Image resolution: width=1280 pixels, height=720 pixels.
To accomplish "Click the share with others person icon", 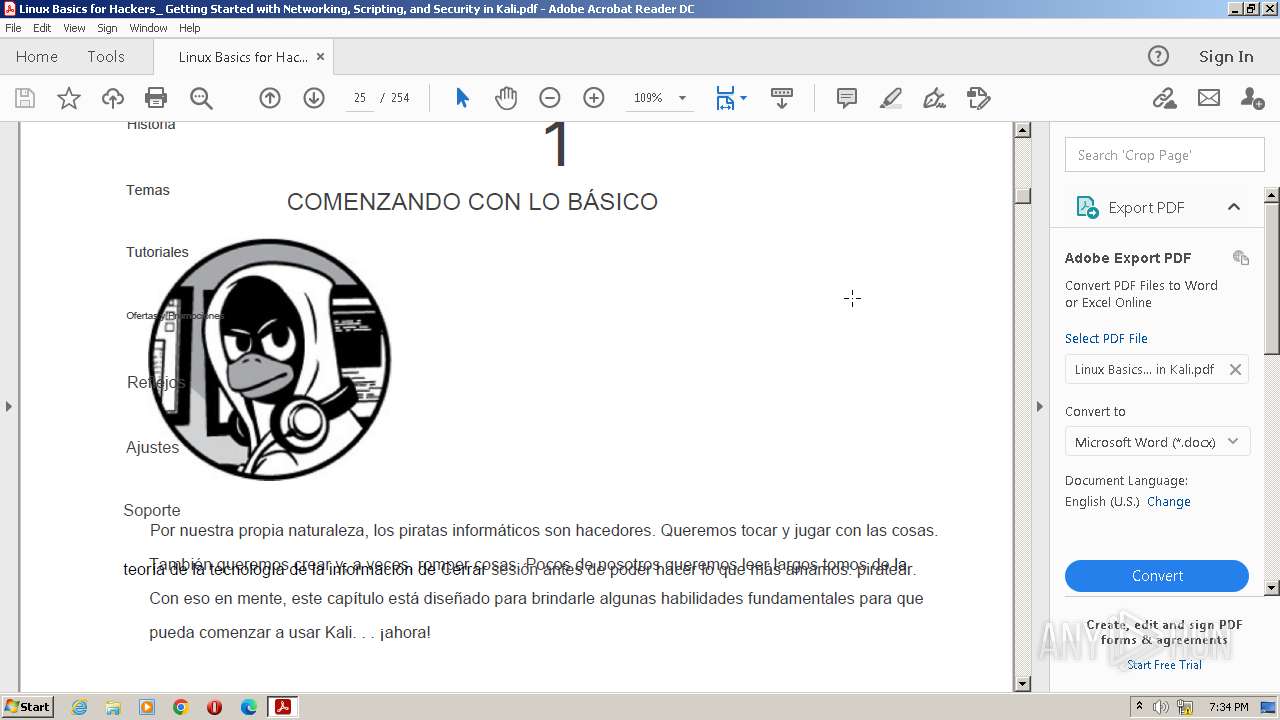I will point(1252,98).
